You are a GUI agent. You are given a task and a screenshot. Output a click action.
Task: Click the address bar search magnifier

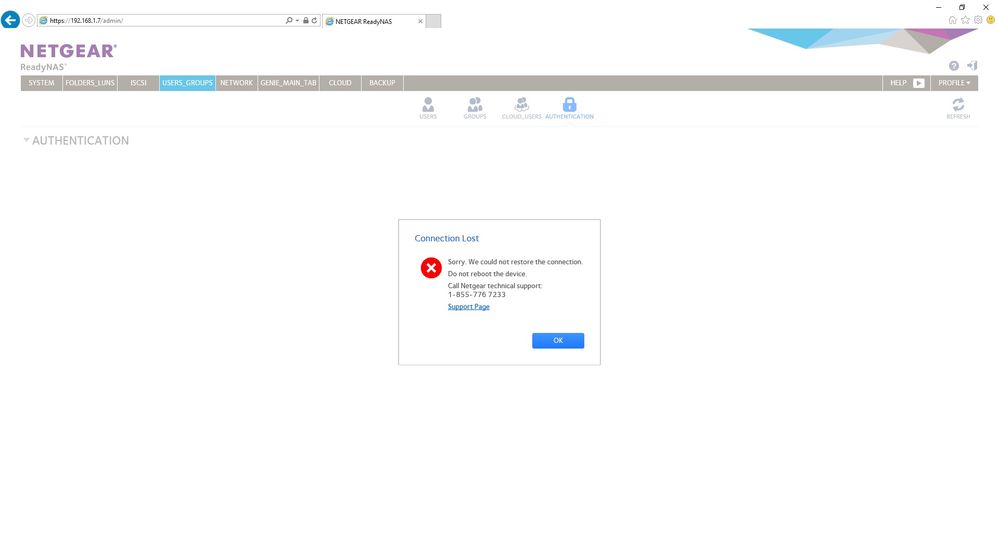(x=289, y=20)
